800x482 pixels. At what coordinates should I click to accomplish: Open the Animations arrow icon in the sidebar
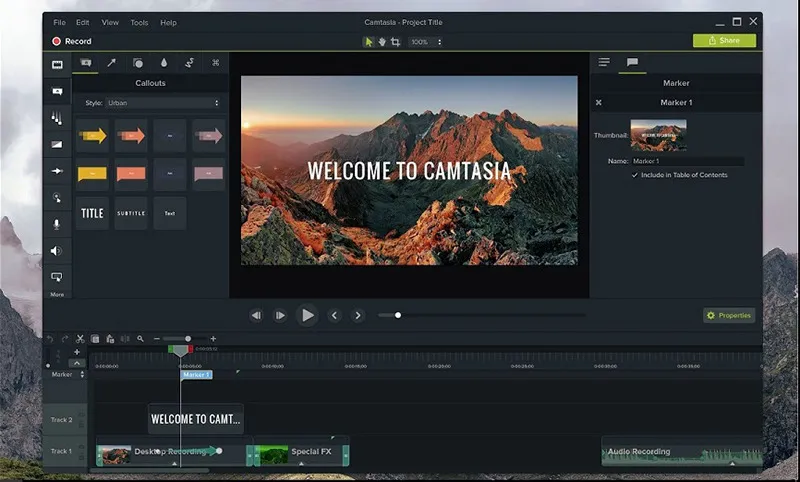click(x=57, y=171)
